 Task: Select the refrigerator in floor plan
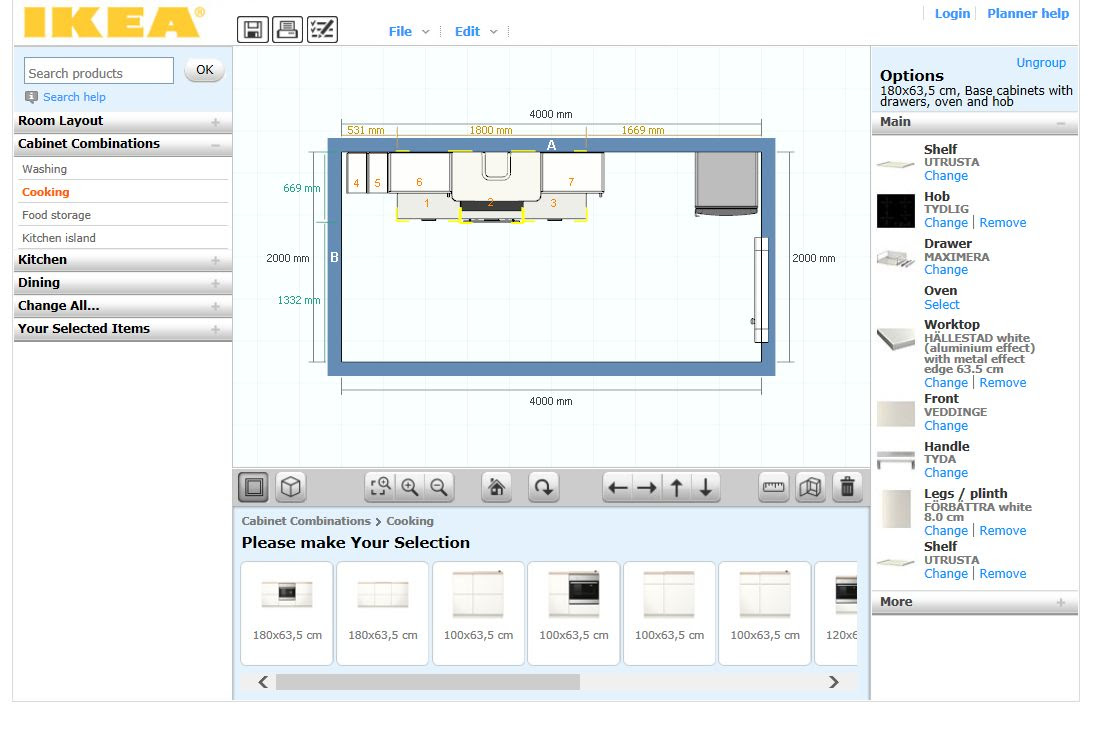[x=727, y=183]
